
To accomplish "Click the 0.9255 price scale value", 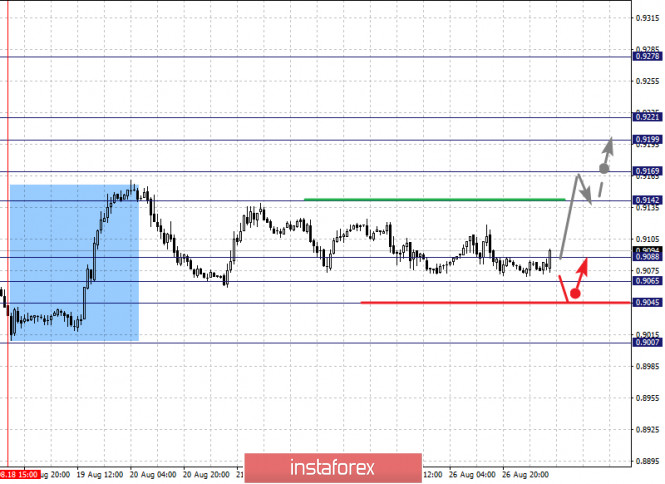I will click(648, 81).
